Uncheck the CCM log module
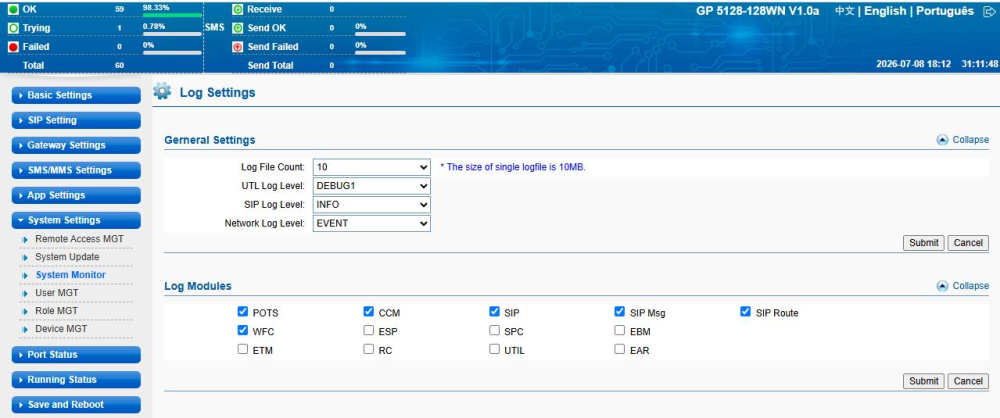This screenshot has width=1000, height=418. pos(369,312)
